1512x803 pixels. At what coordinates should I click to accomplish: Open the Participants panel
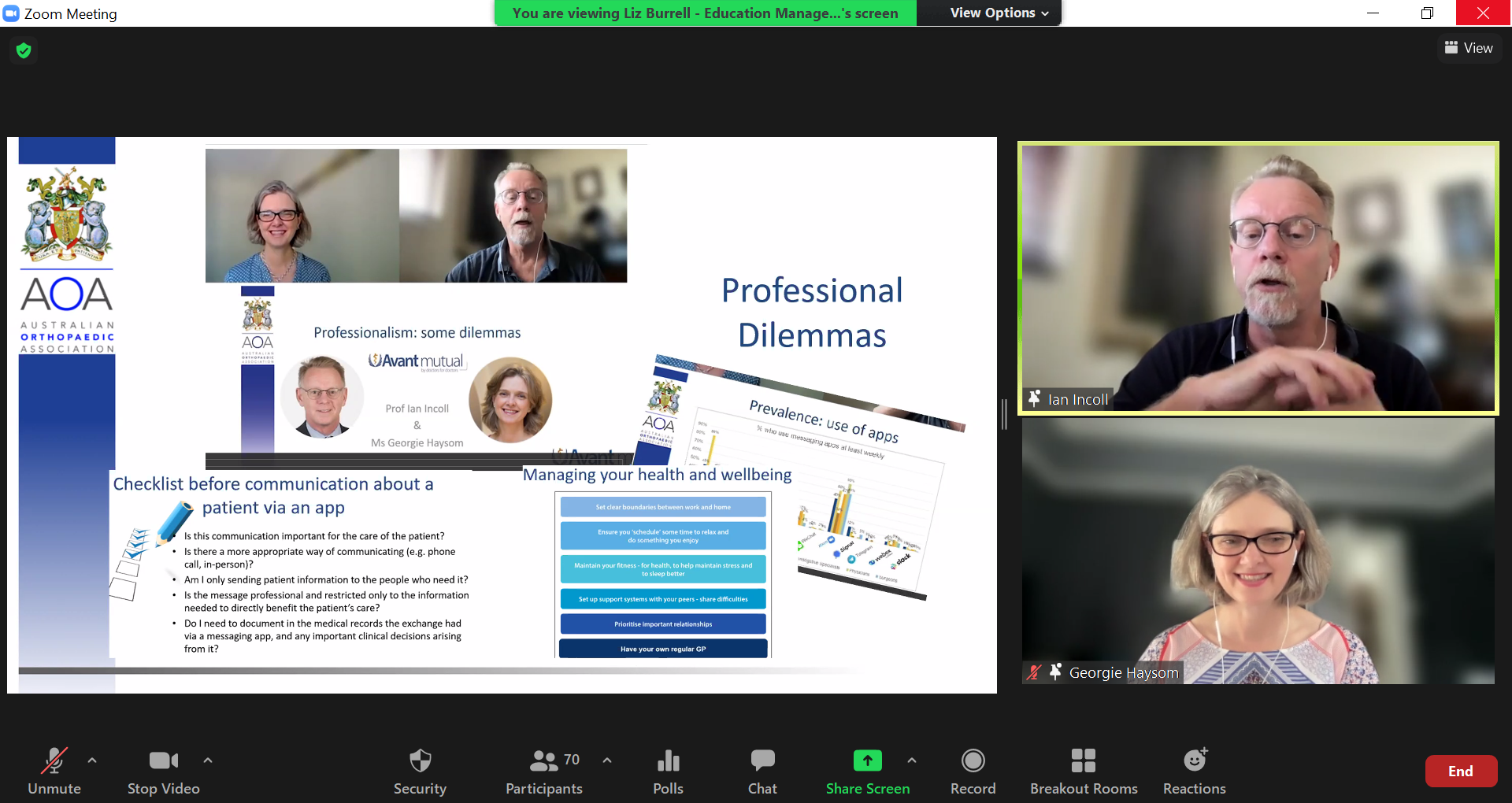(x=544, y=771)
